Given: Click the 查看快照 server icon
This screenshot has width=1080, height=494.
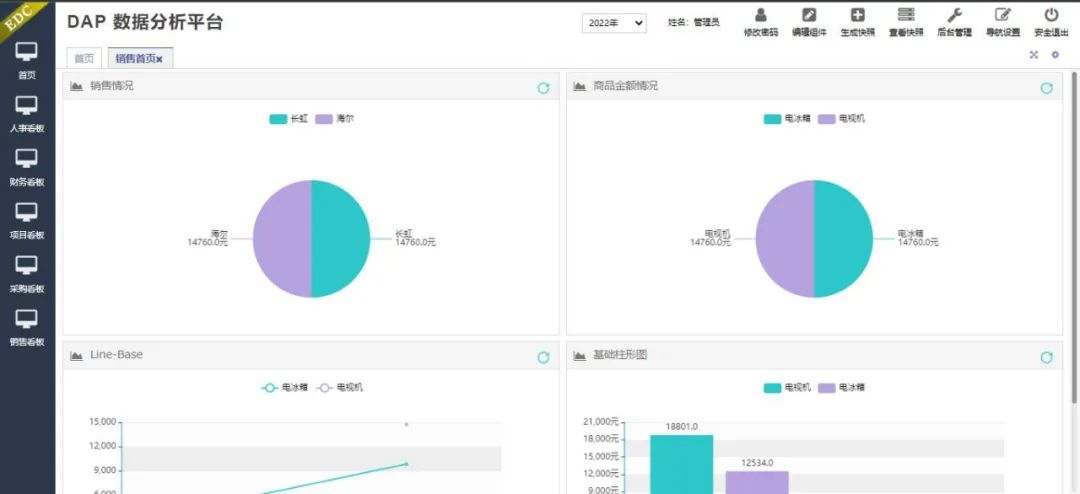Looking at the screenshot, I should [x=906, y=14].
